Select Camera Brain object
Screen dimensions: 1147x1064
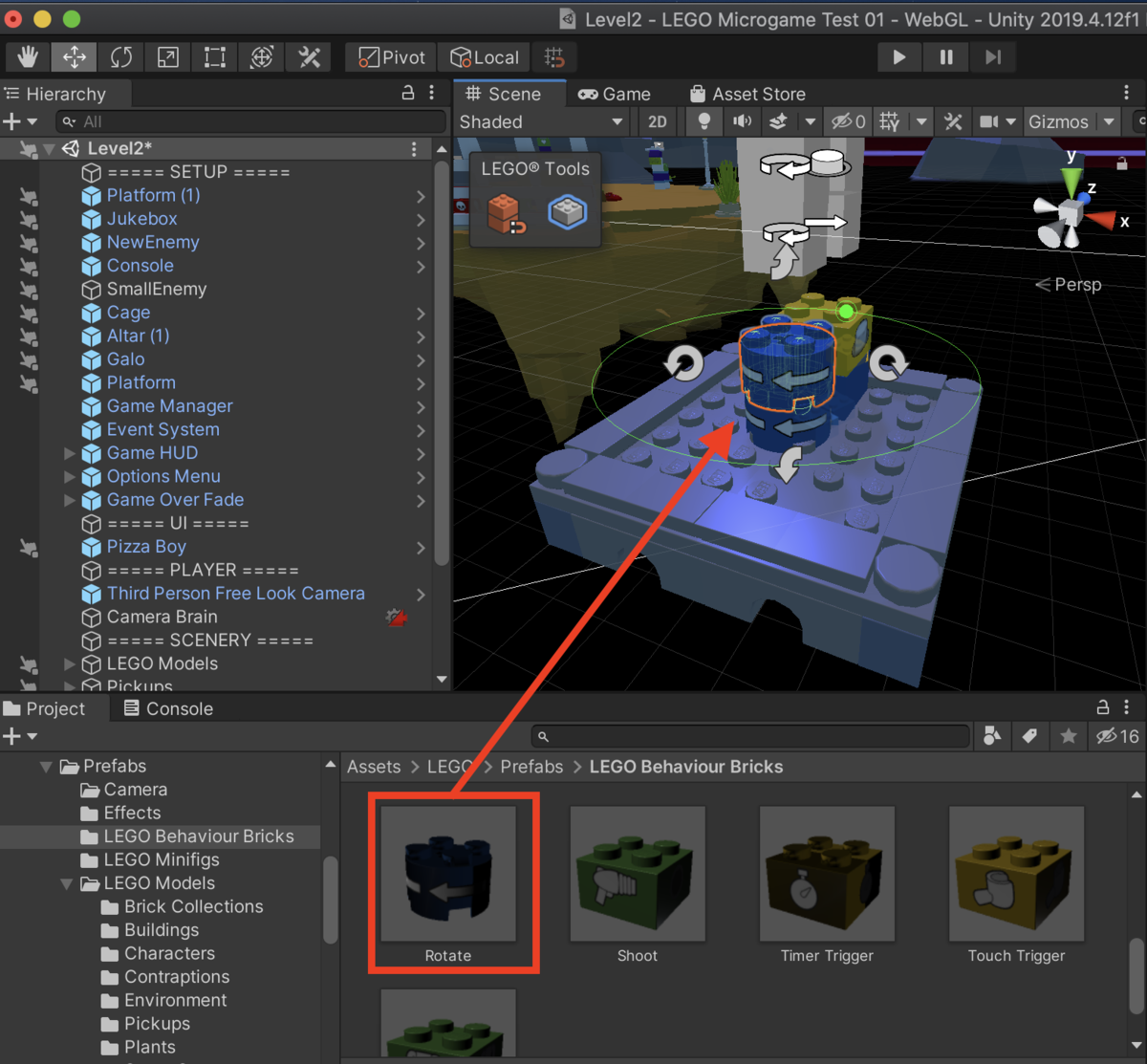pos(162,617)
